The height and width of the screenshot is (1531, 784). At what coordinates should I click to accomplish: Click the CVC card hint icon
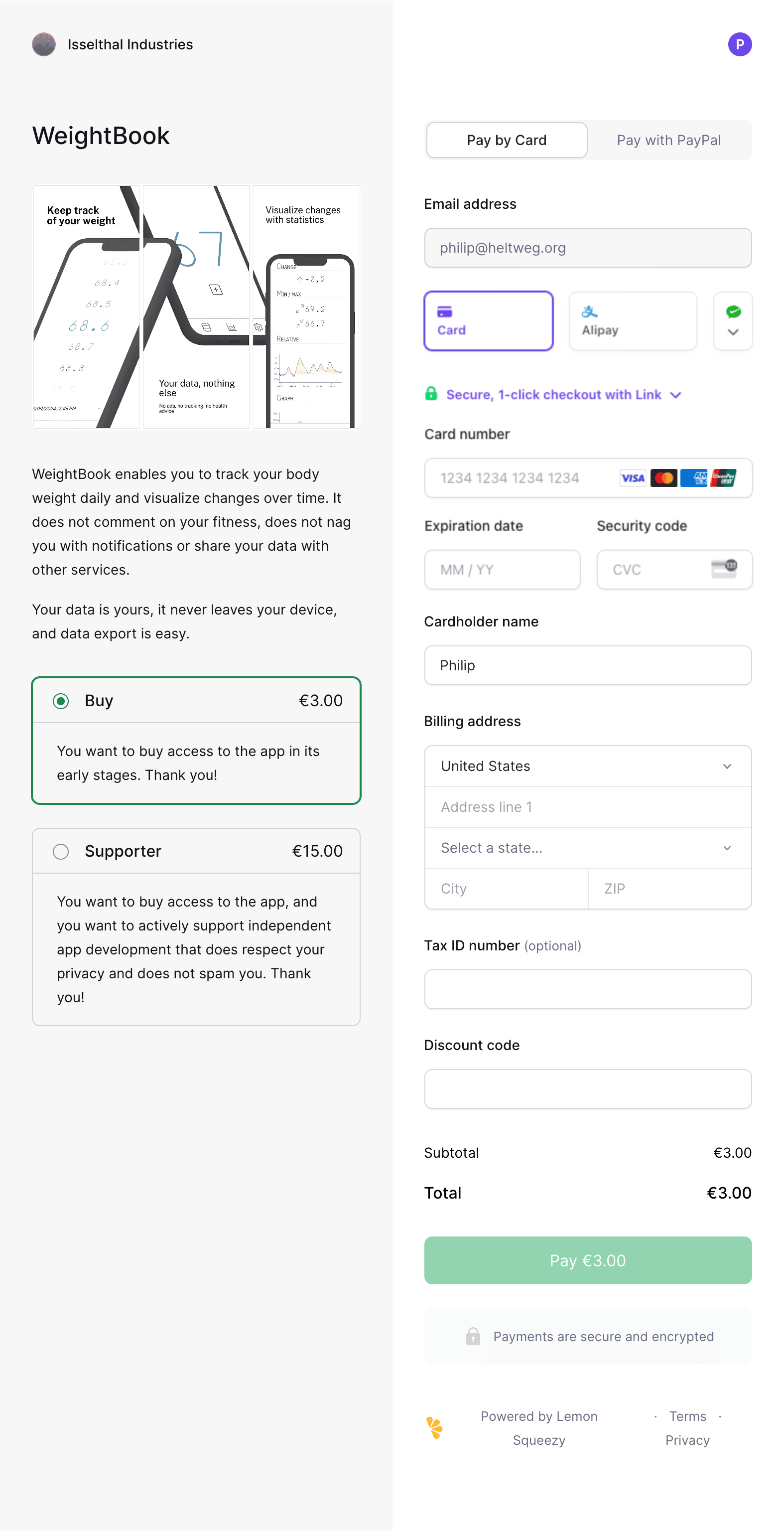pos(724,569)
